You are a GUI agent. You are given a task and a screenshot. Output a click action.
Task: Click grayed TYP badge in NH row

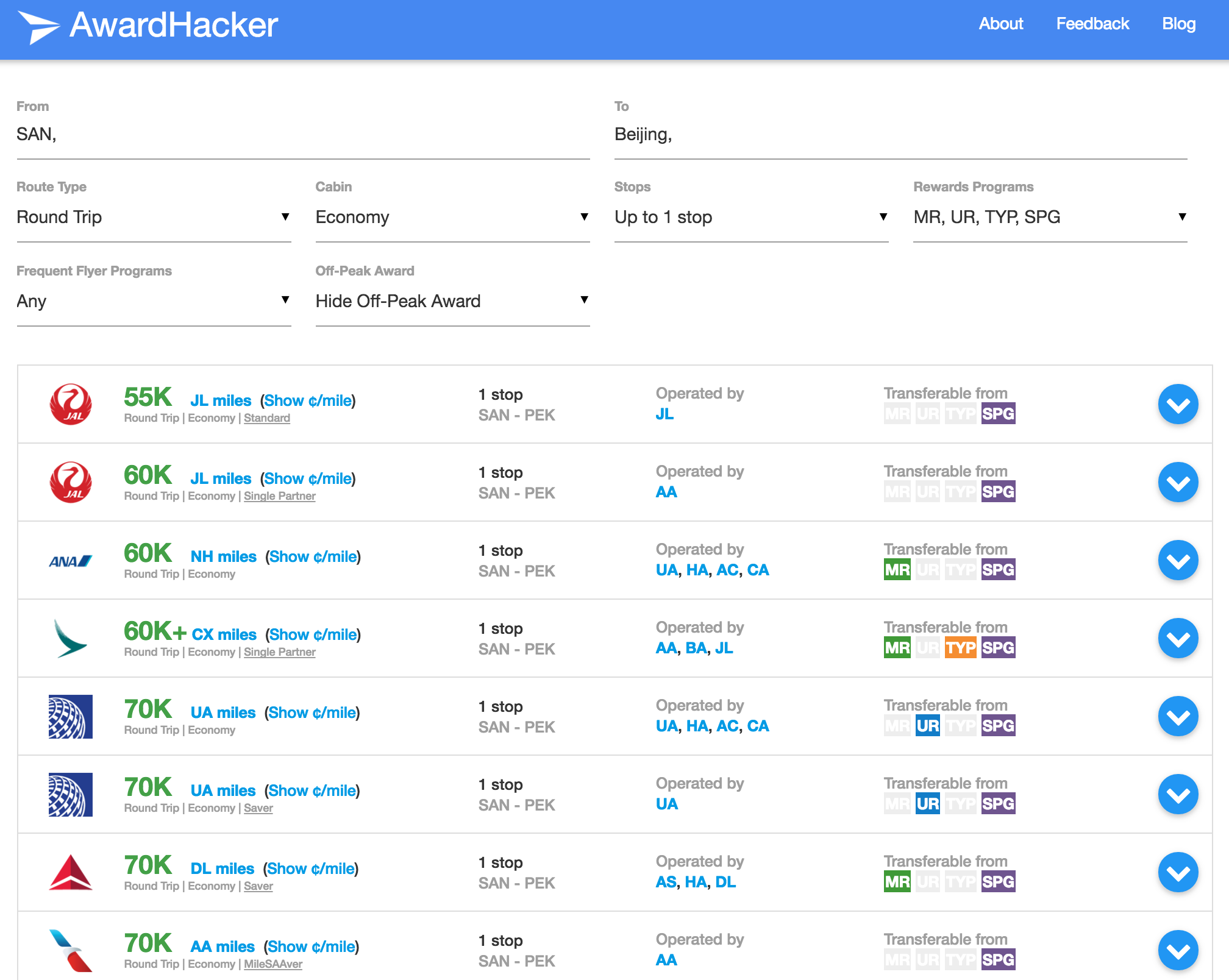[x=960, y=570]
